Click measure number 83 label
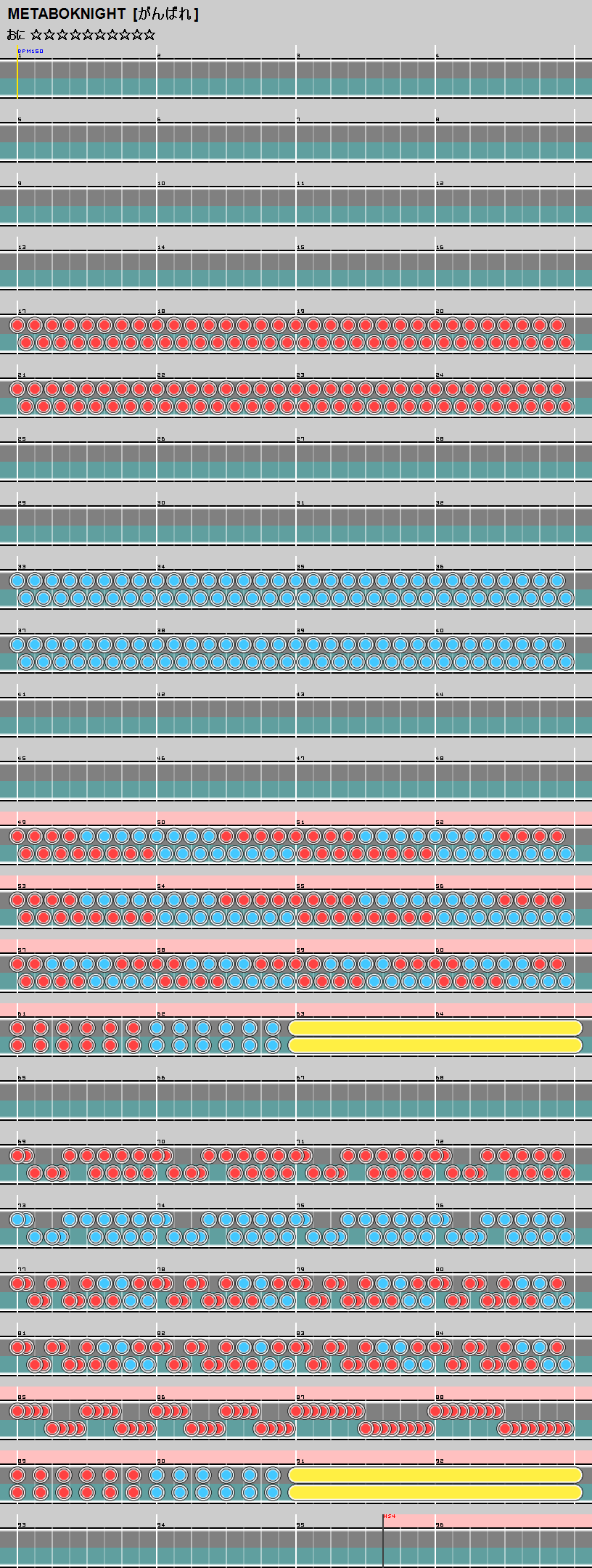This screenshot has width=592, height=1568. pyautogui.click(x=300, y=1334)
